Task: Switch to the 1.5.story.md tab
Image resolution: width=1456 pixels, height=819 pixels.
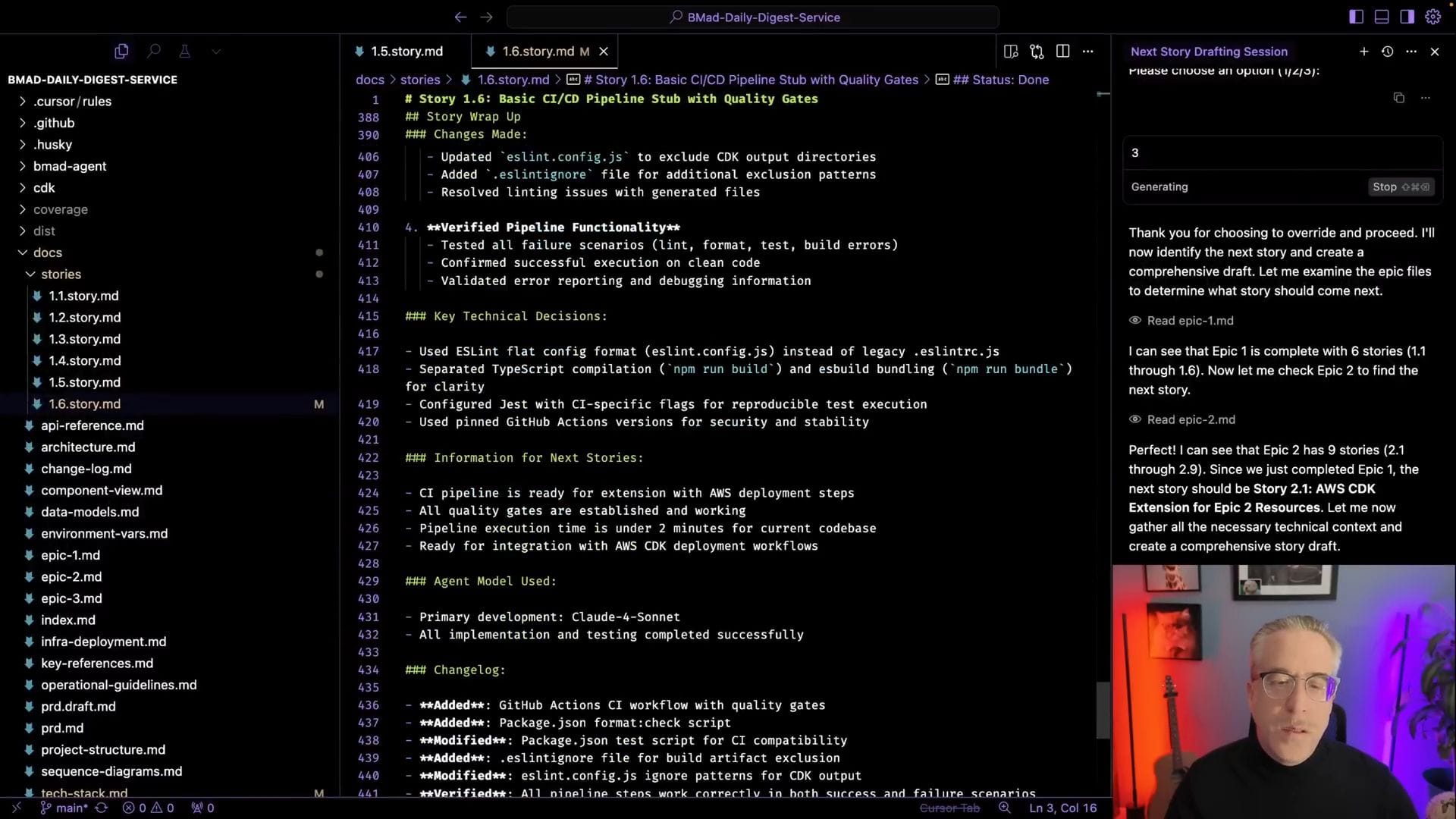Action: (x=406, y=52)
